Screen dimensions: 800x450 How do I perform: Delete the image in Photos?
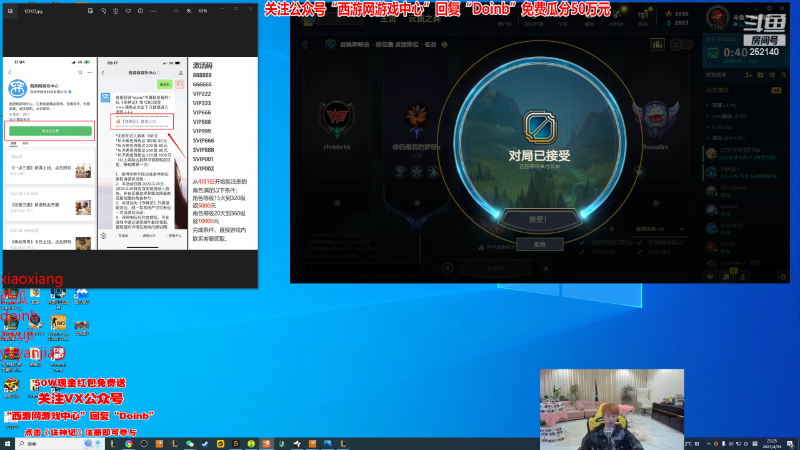tap(115, 11)
